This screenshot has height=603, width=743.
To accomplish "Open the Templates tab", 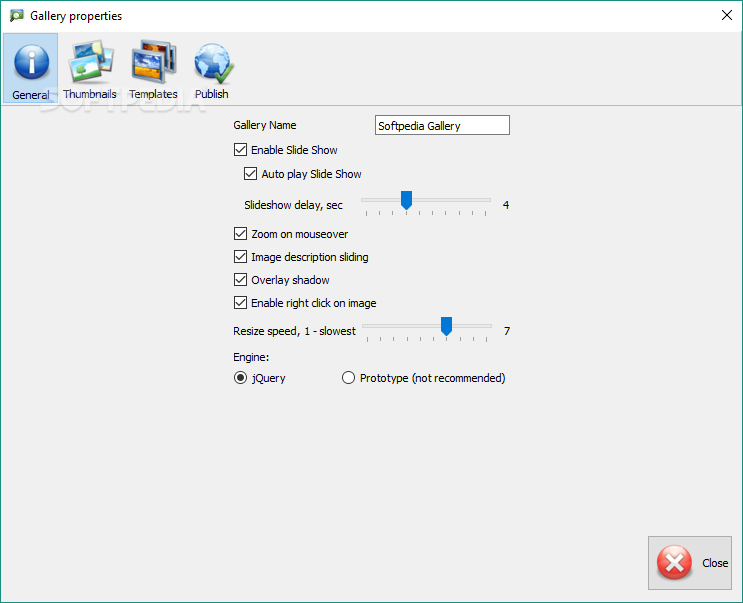I will (154, 70).
